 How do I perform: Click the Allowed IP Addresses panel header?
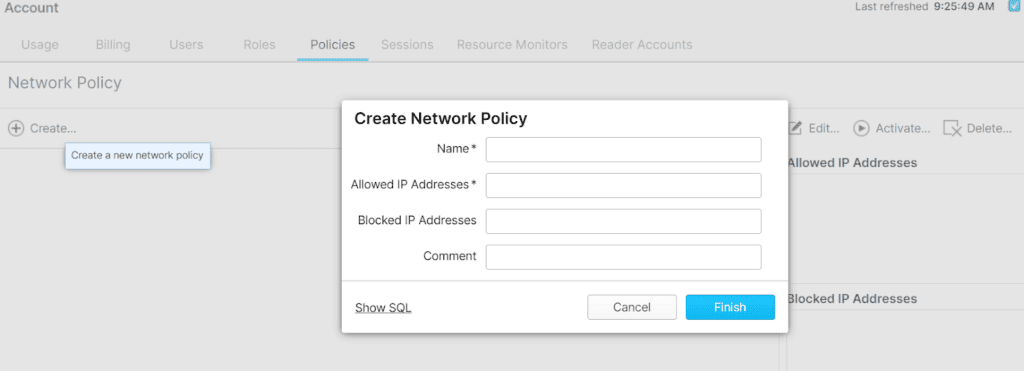[x=852, y=163]
